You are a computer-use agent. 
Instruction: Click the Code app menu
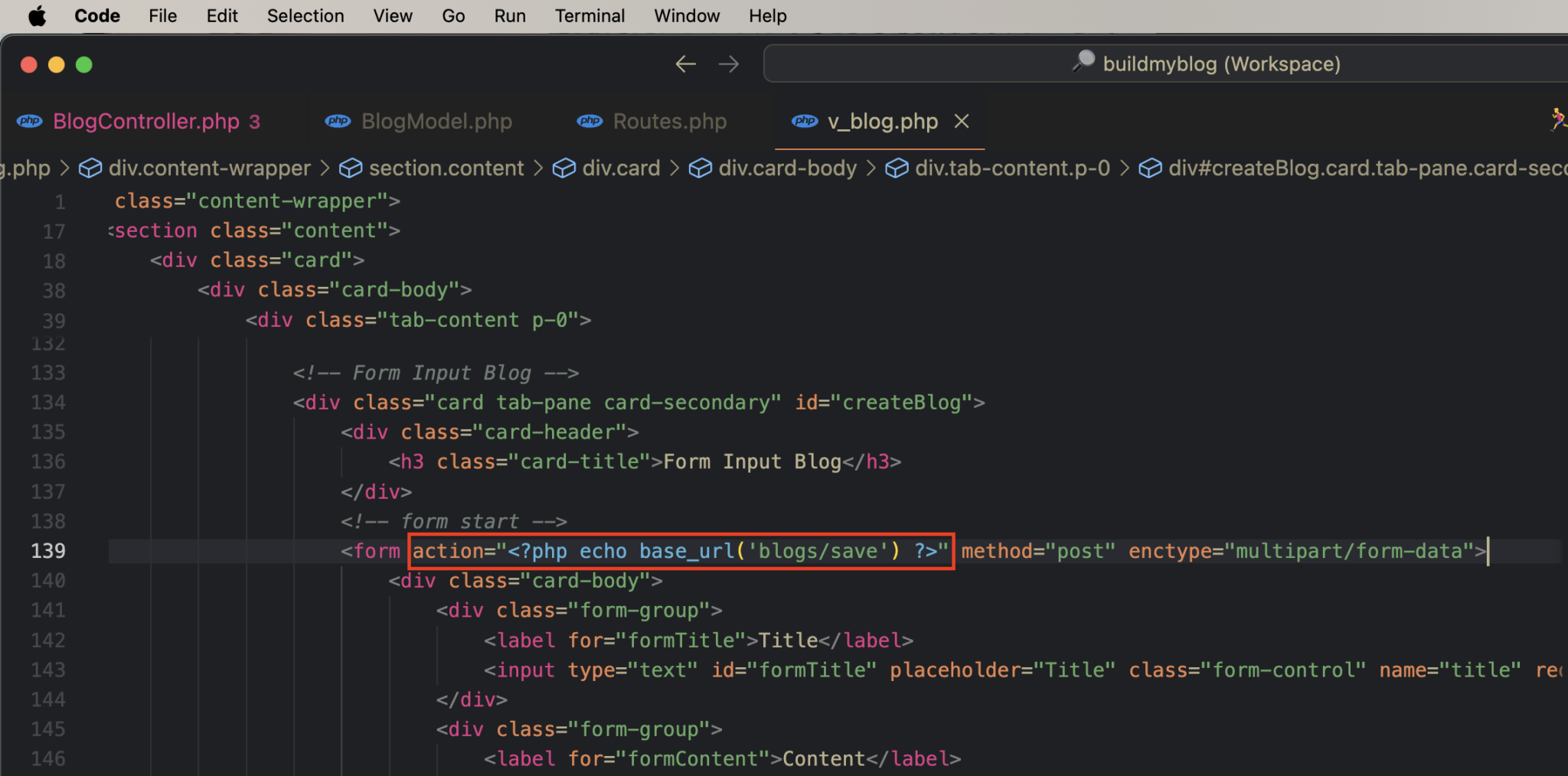[97, 16]
